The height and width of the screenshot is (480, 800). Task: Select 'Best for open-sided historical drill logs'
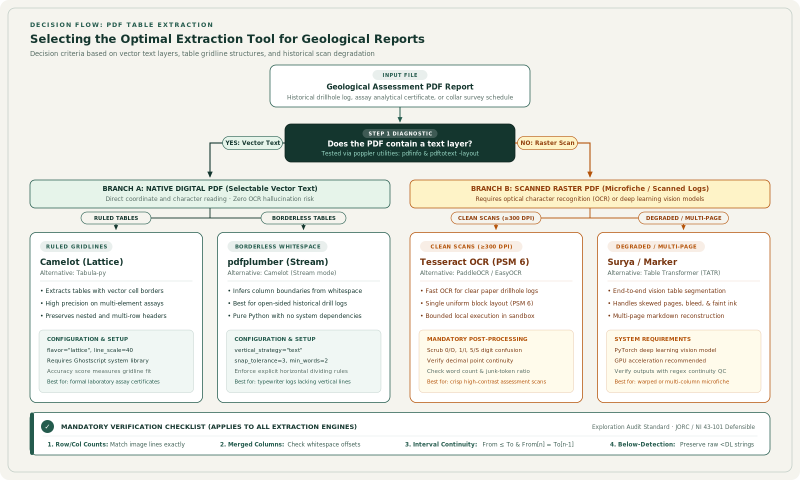pos(290,303)
